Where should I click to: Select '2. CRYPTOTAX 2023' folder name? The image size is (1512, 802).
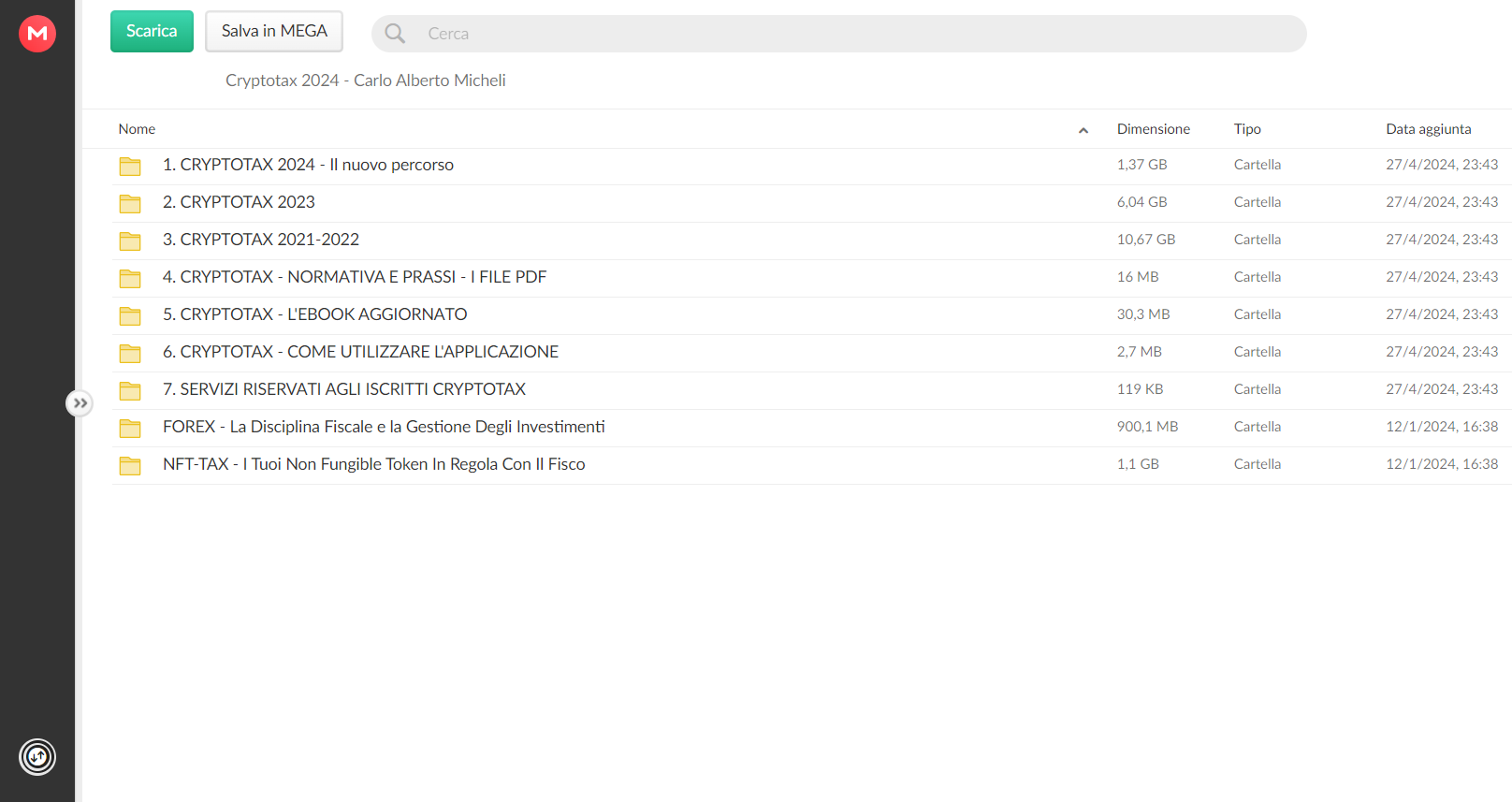pos(239,202)
